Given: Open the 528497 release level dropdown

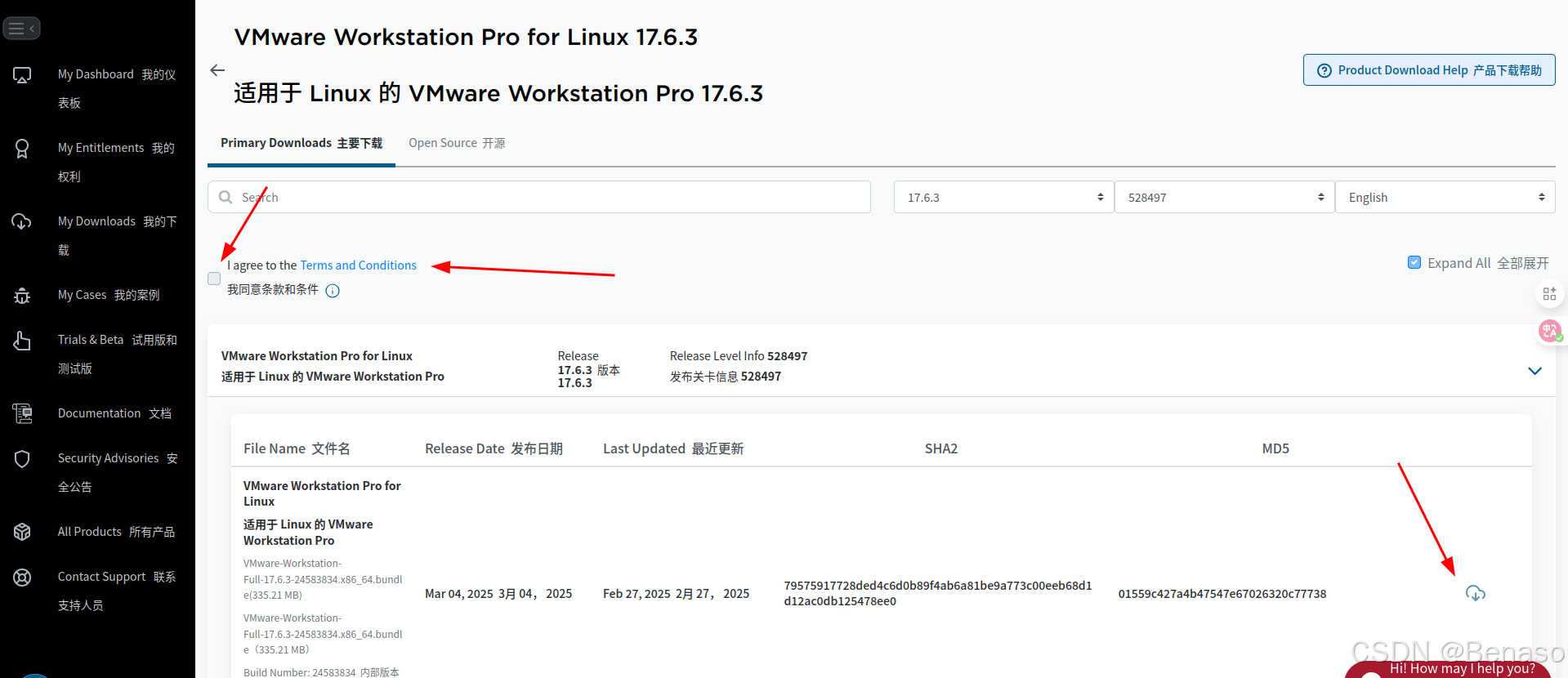Looking at the screenshot, I should [1224, 197].
